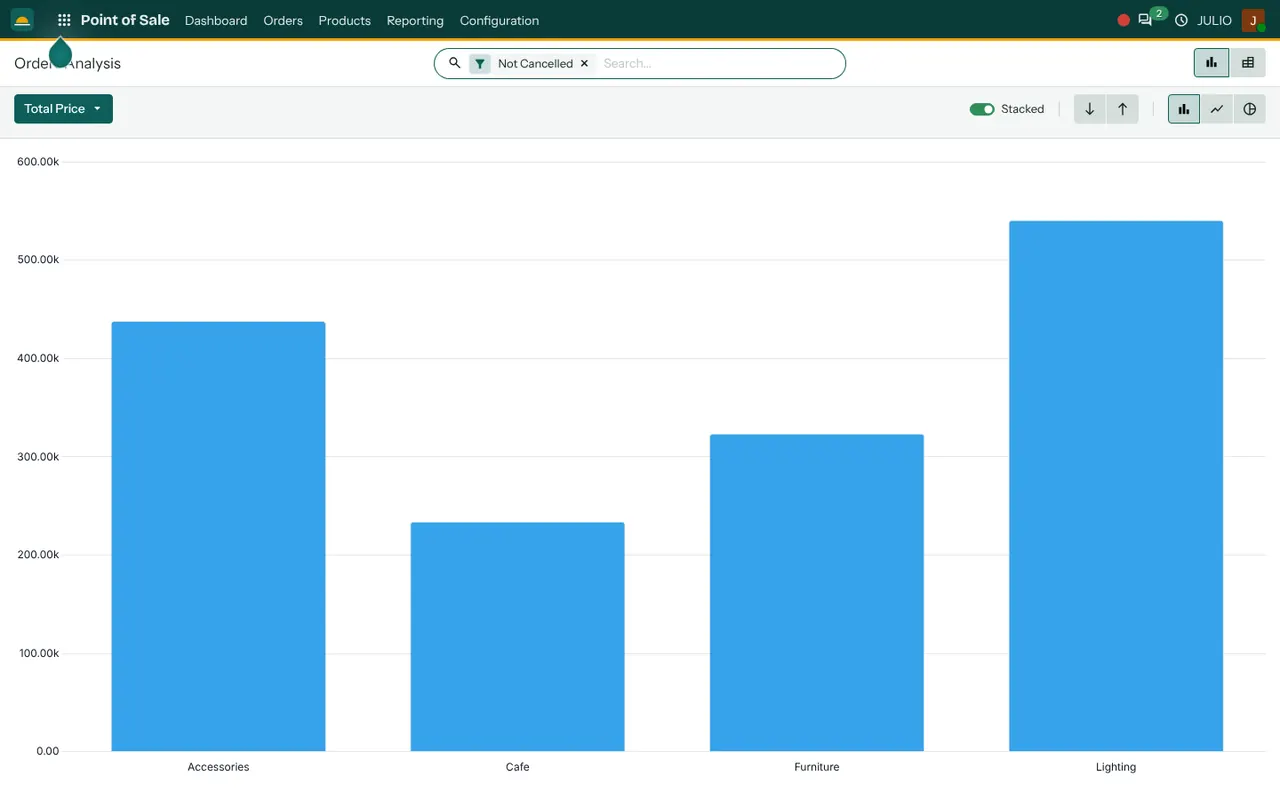
Task: Open the Configuration menu
Action: coord(499,20)
